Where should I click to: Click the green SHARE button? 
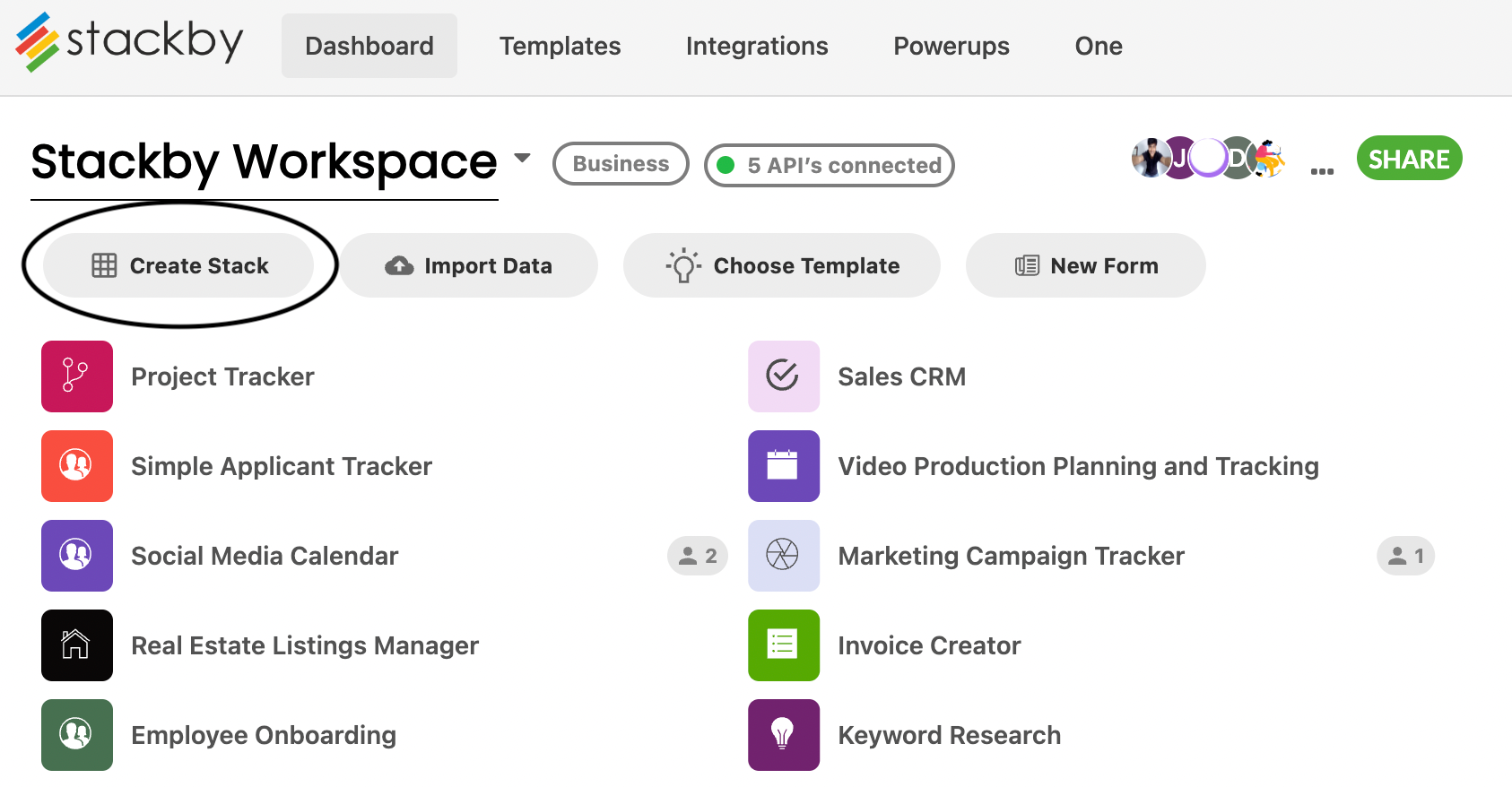[x=1410, y=159]
